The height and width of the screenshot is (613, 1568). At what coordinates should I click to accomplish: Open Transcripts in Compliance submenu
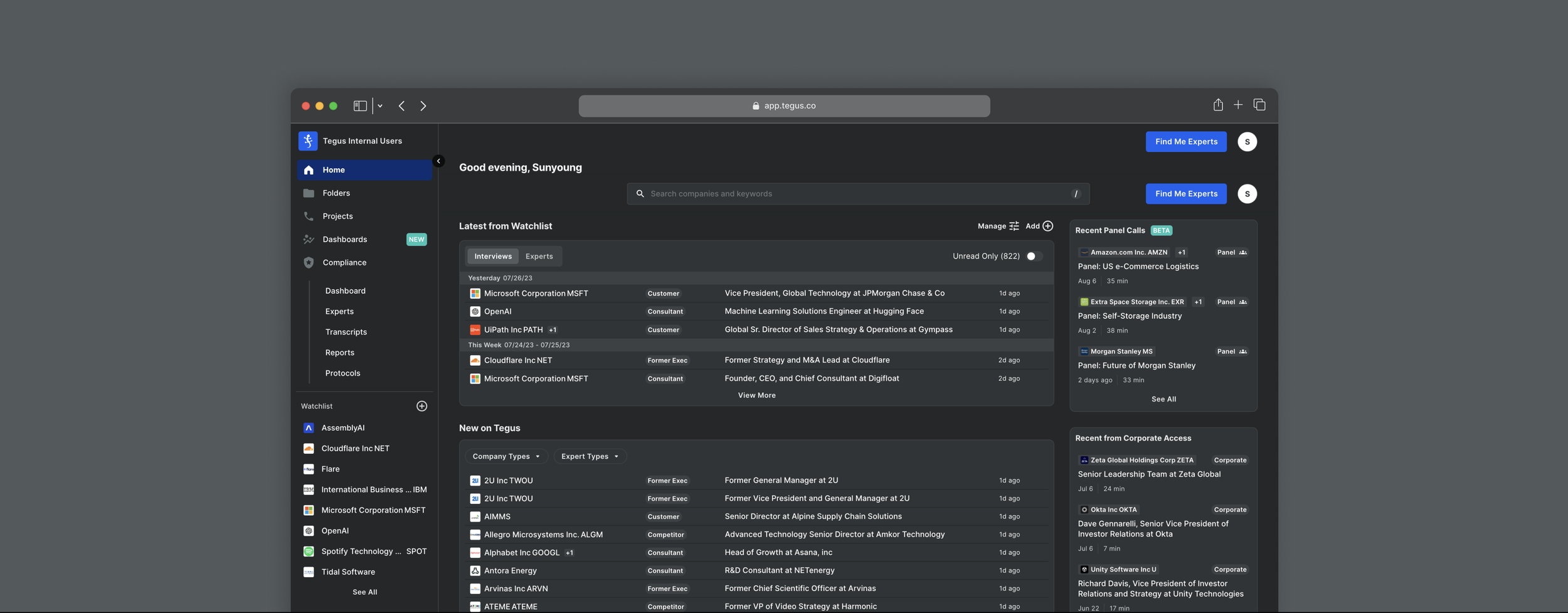pyautogui.click(x=346, y=332)
